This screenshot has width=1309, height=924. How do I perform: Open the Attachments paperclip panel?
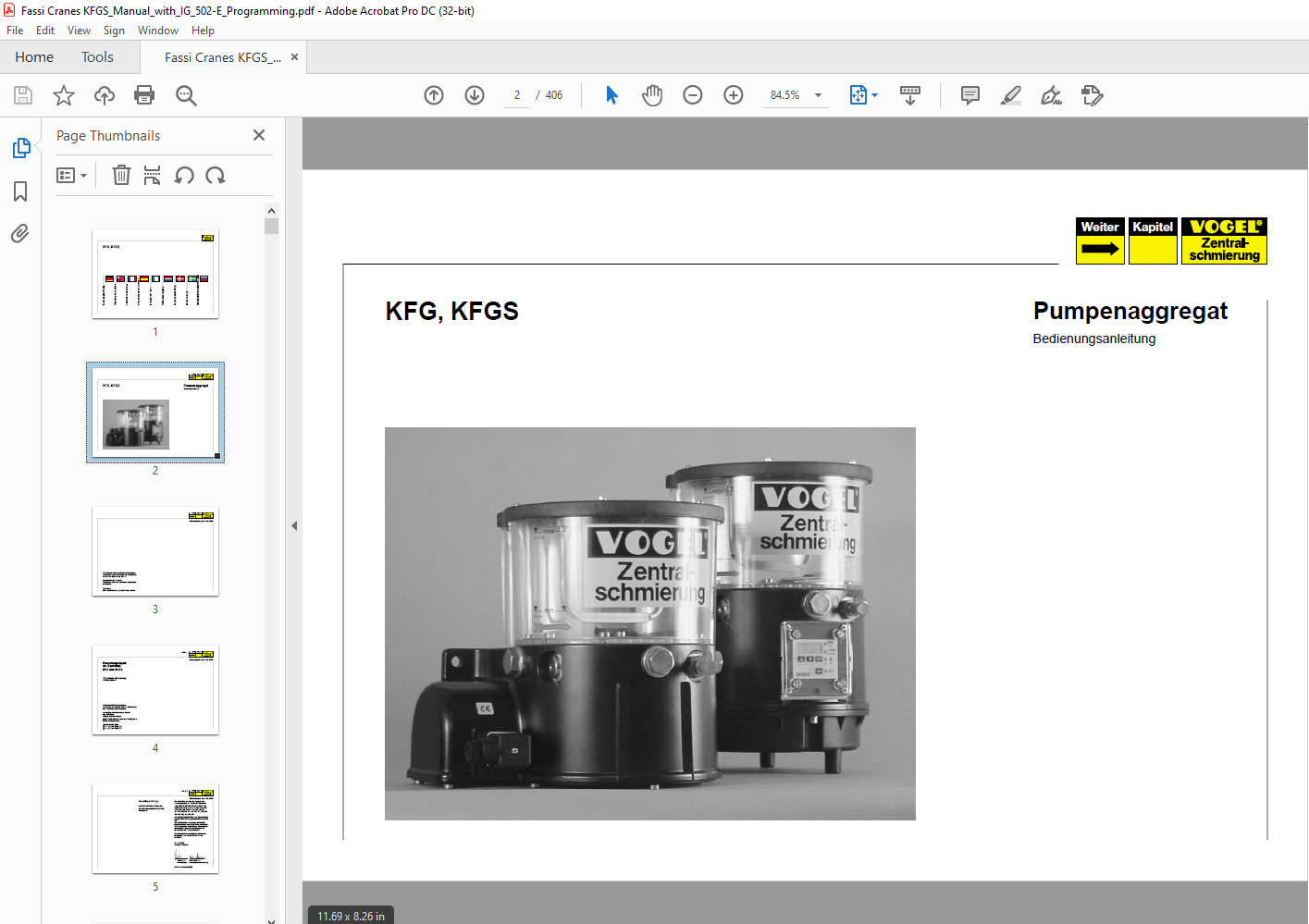click(20, 233)
